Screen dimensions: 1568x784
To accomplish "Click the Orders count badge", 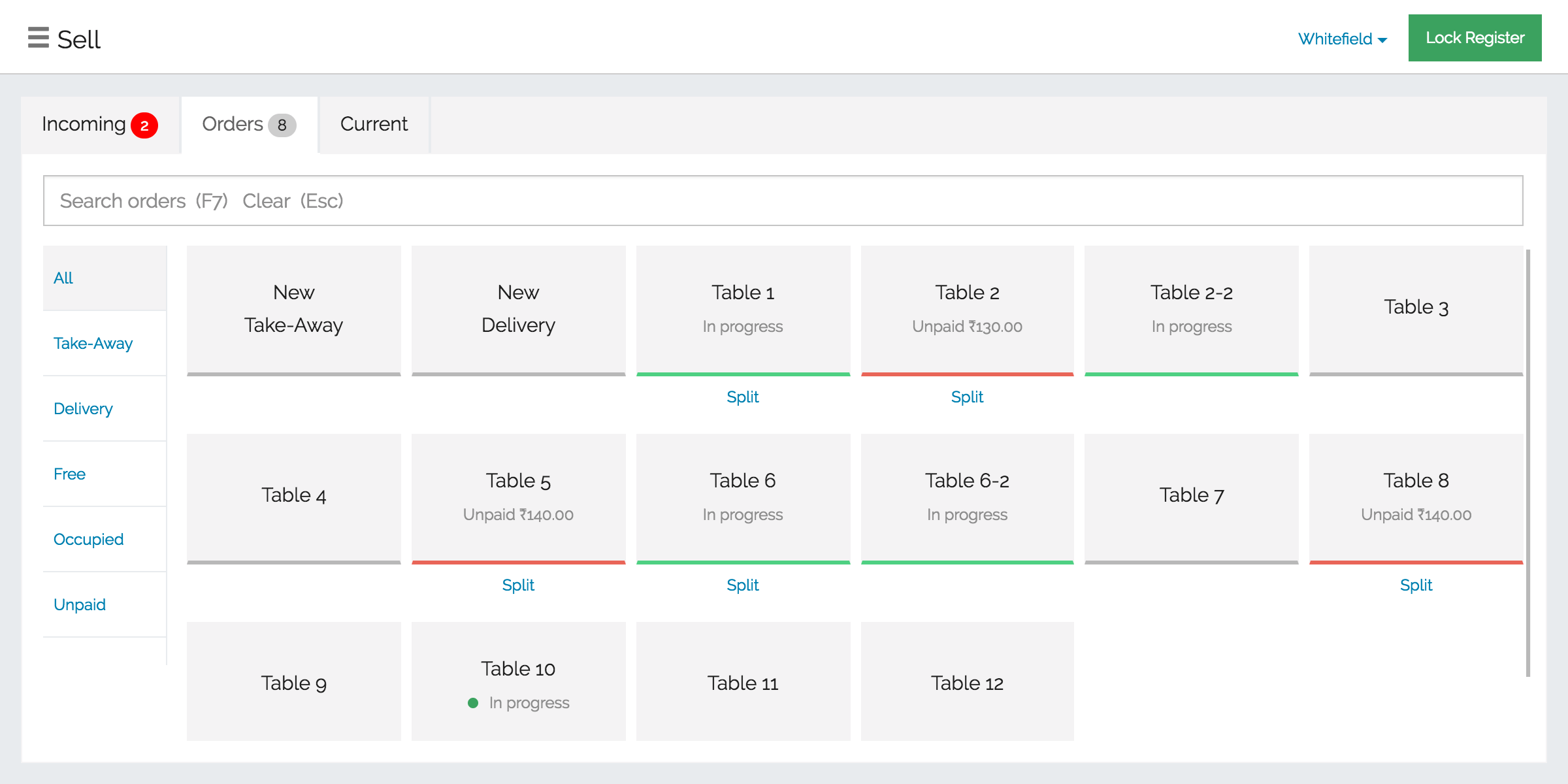I will (x=282, y=125).
